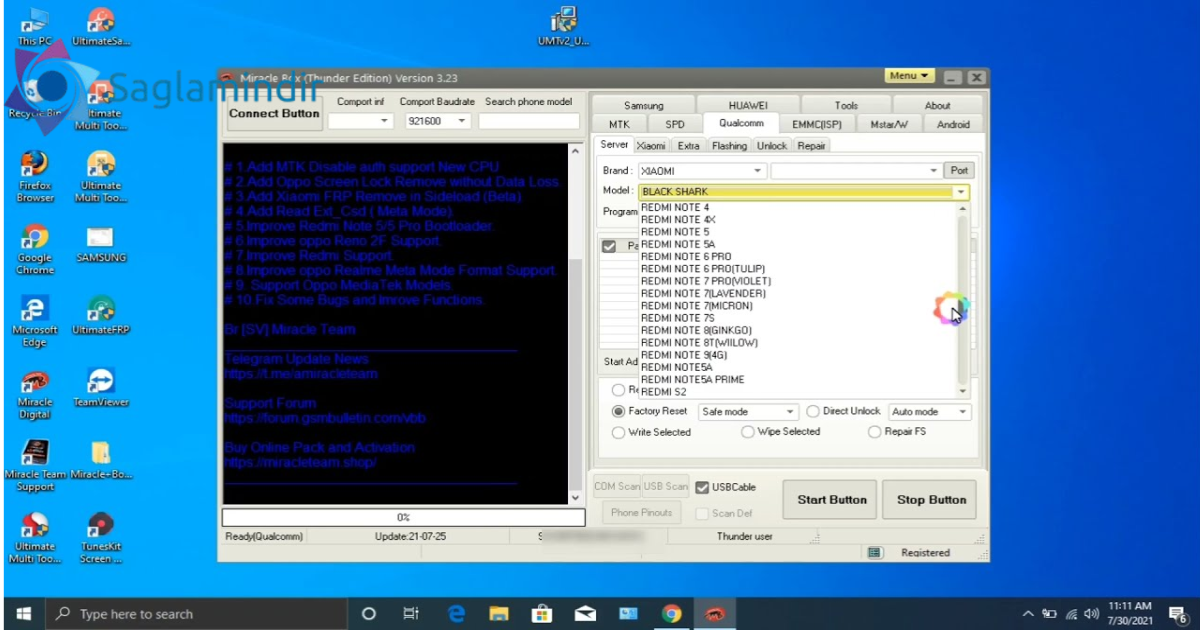The image size is (1200, 630).
Task: Select the Wipe Selected radio button
Action: click(748, 432)
